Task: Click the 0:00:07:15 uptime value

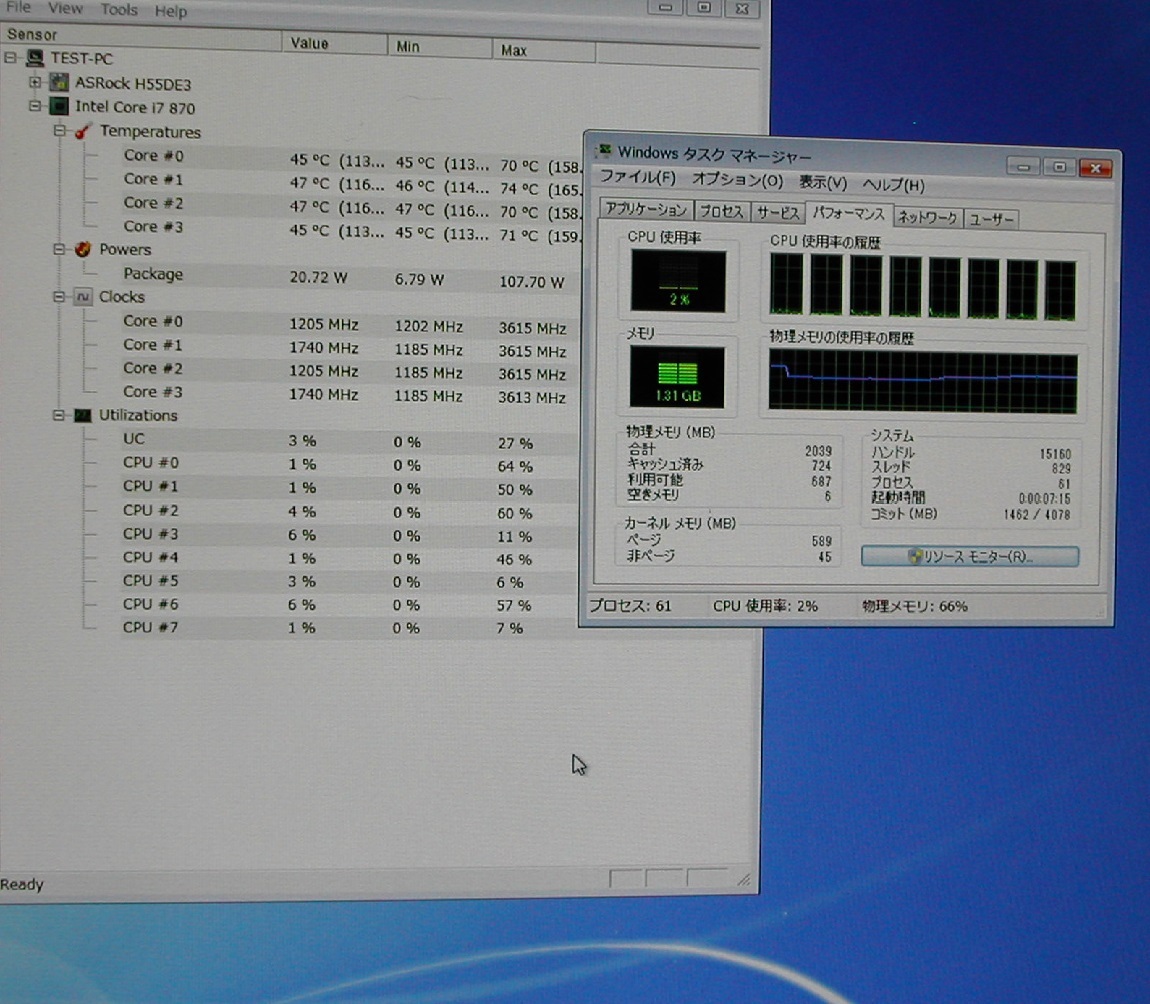Action: [x=1044, y=499]
